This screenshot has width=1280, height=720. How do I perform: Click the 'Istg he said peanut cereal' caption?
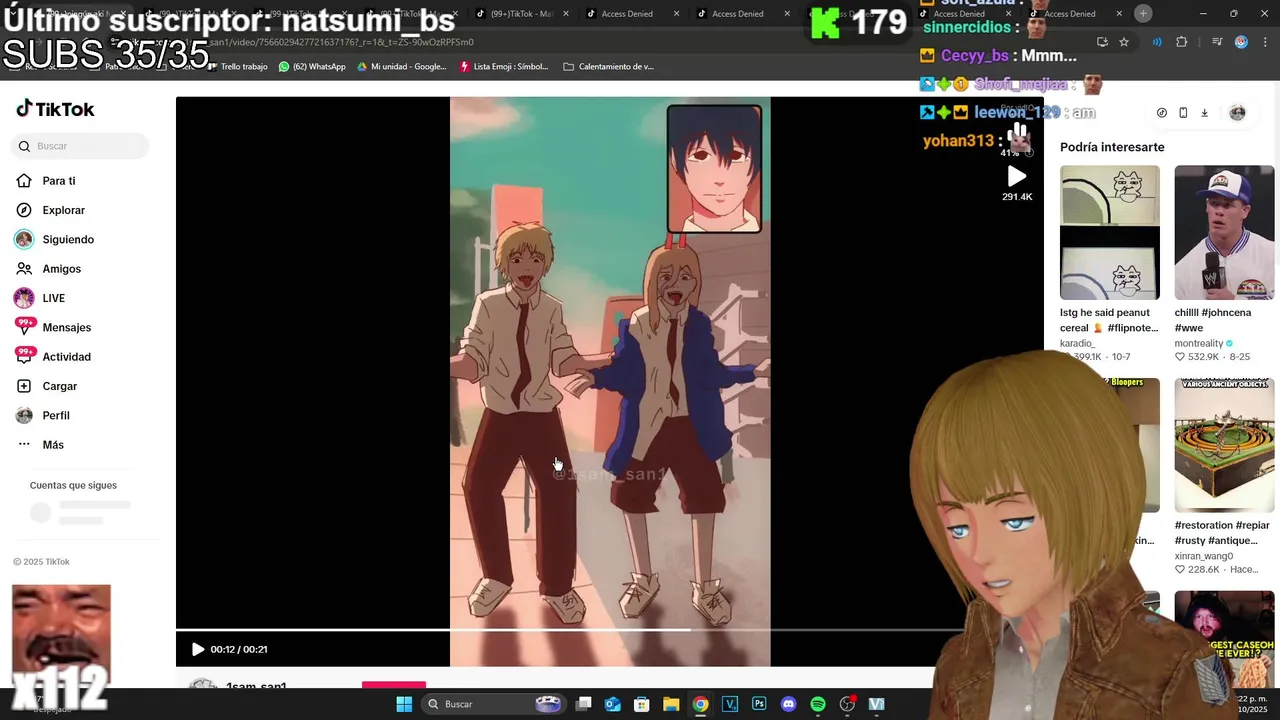[x=1109, y=320]
